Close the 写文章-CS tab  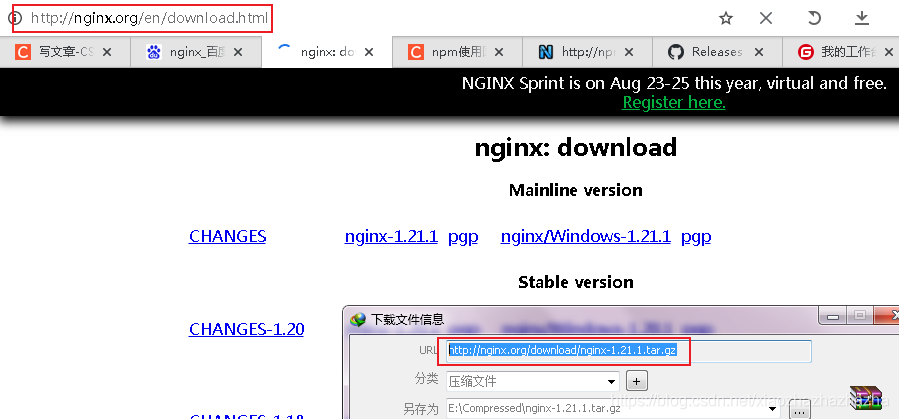click(x=107, y=52)
